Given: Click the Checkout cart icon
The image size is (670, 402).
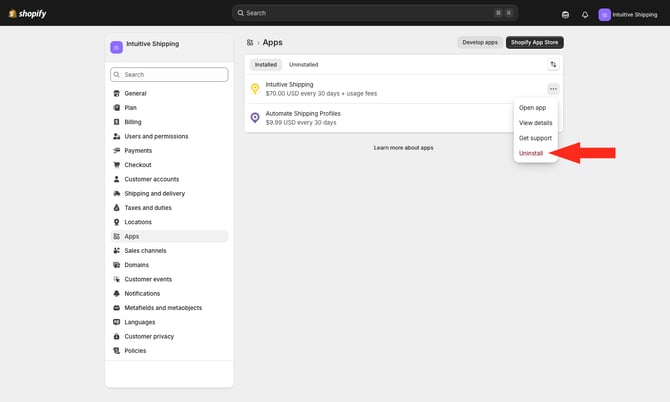Looking at the screenshot, I should click(x=116, y=165).
